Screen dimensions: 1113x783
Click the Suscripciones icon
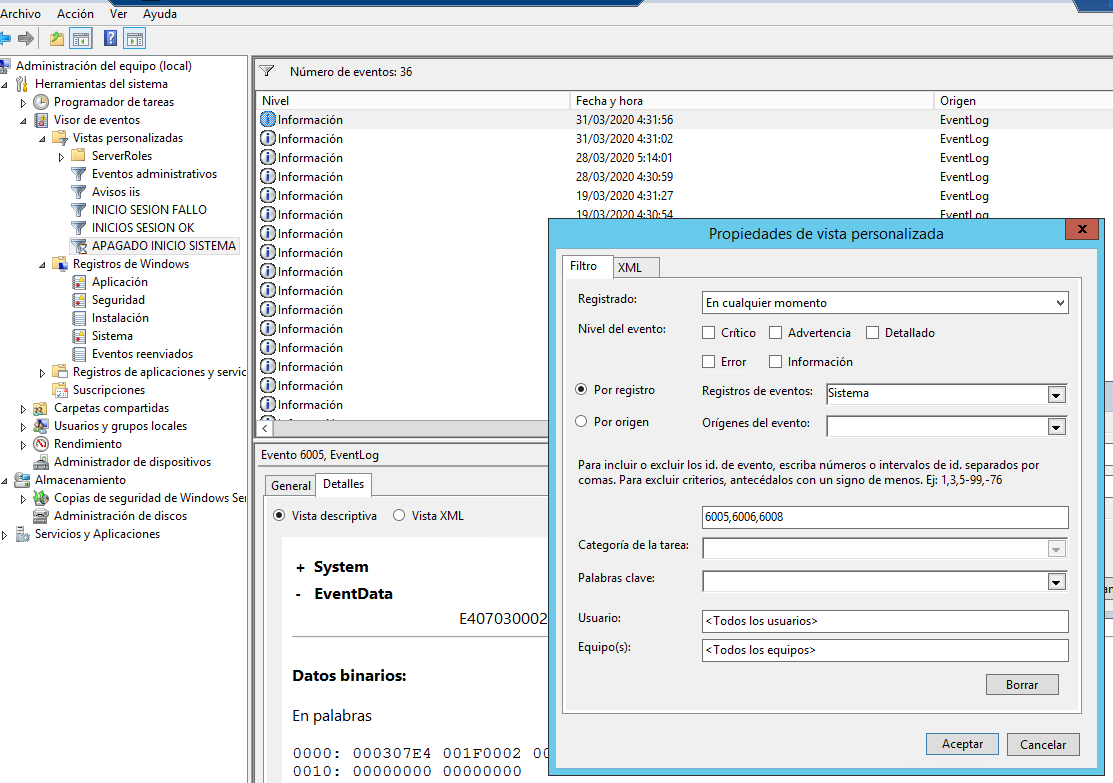tap(60, 390)
